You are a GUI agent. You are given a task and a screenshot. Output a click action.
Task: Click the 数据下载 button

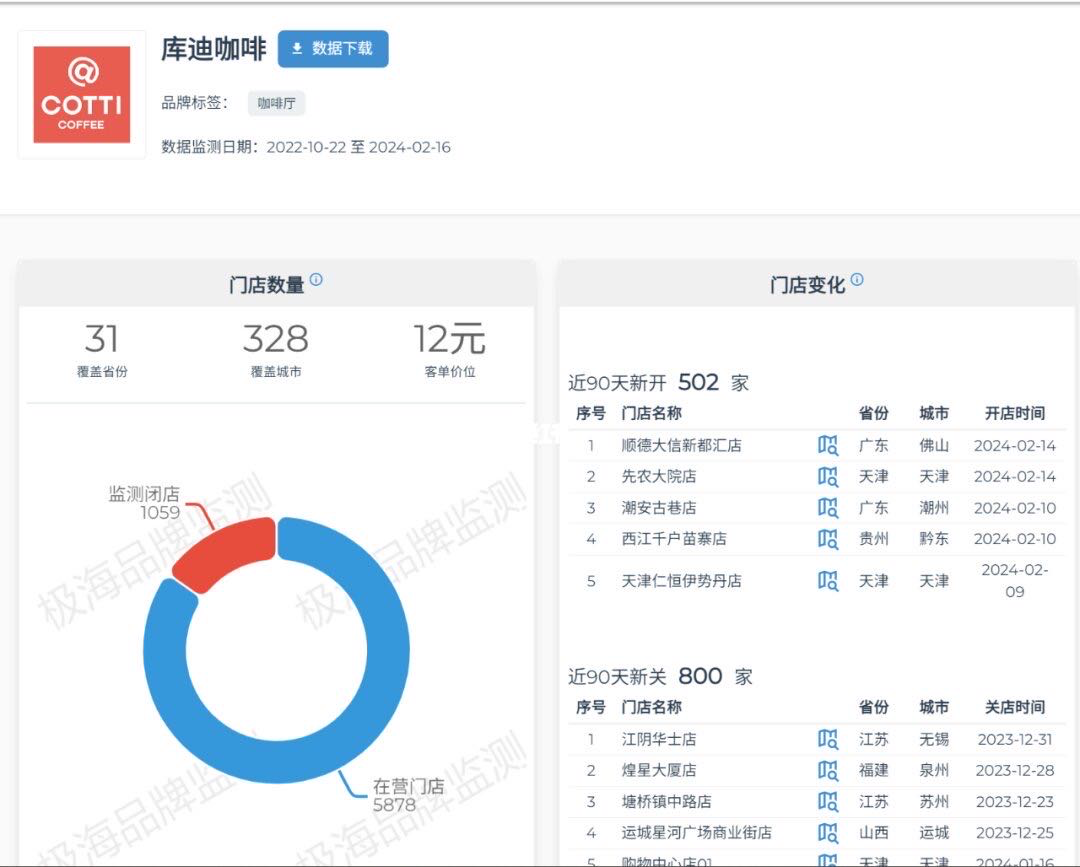pos(333,49)
